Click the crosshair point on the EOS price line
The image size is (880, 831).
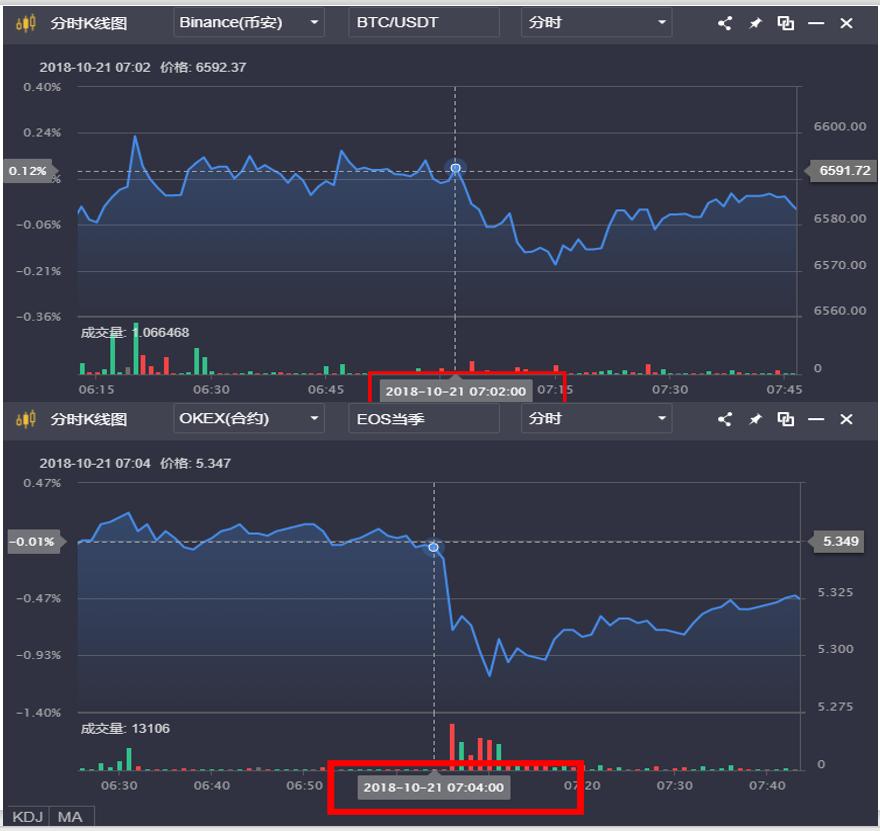pos(433,547)
